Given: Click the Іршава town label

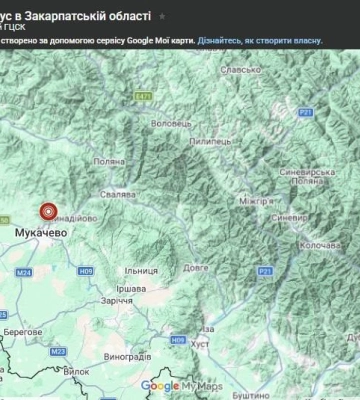Looking at the screenshot, I should 131,289.
